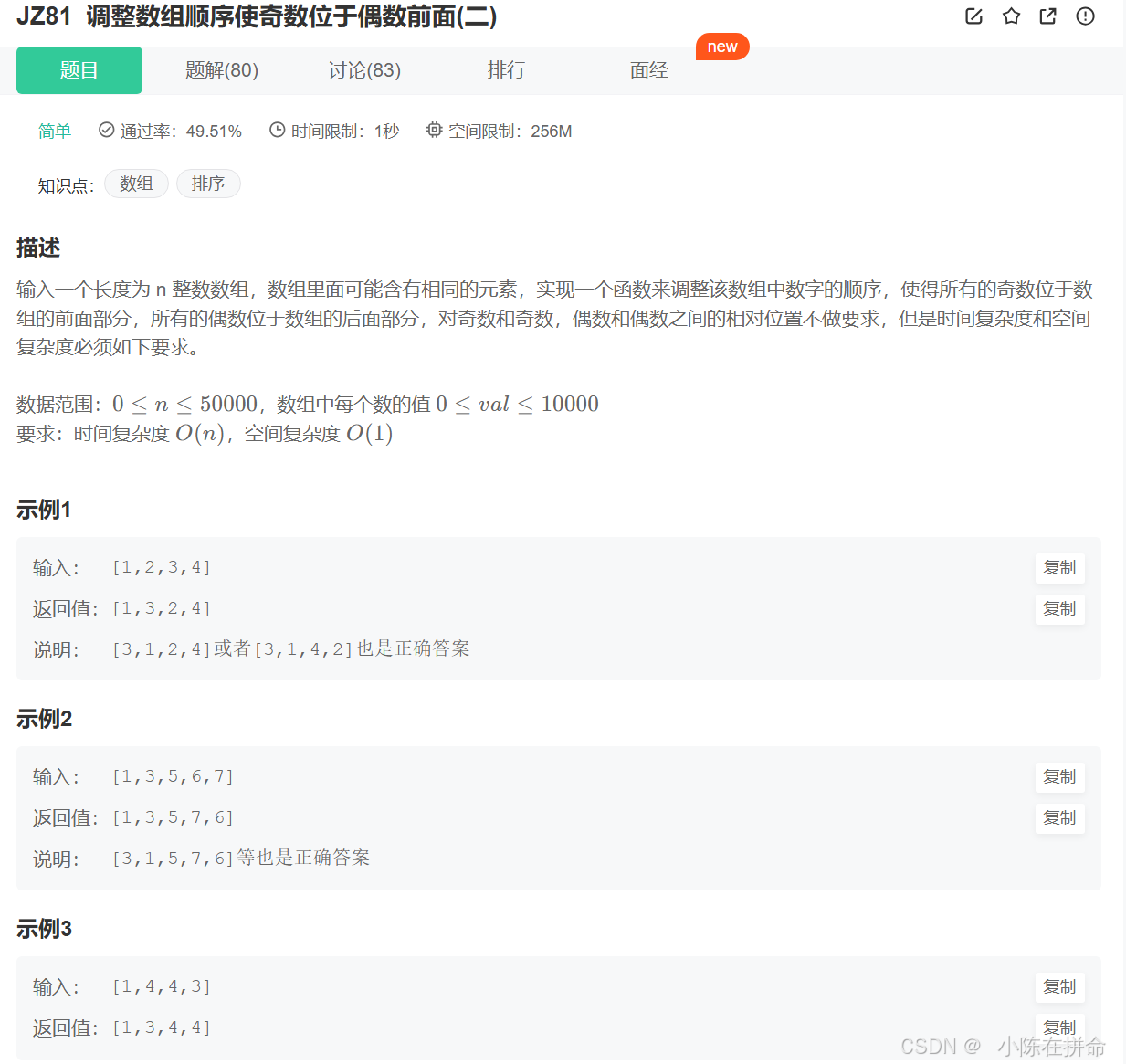1126x1064 pixels.
Task: Click the 通过率: 49.51% text
Action: coord(181,132)
